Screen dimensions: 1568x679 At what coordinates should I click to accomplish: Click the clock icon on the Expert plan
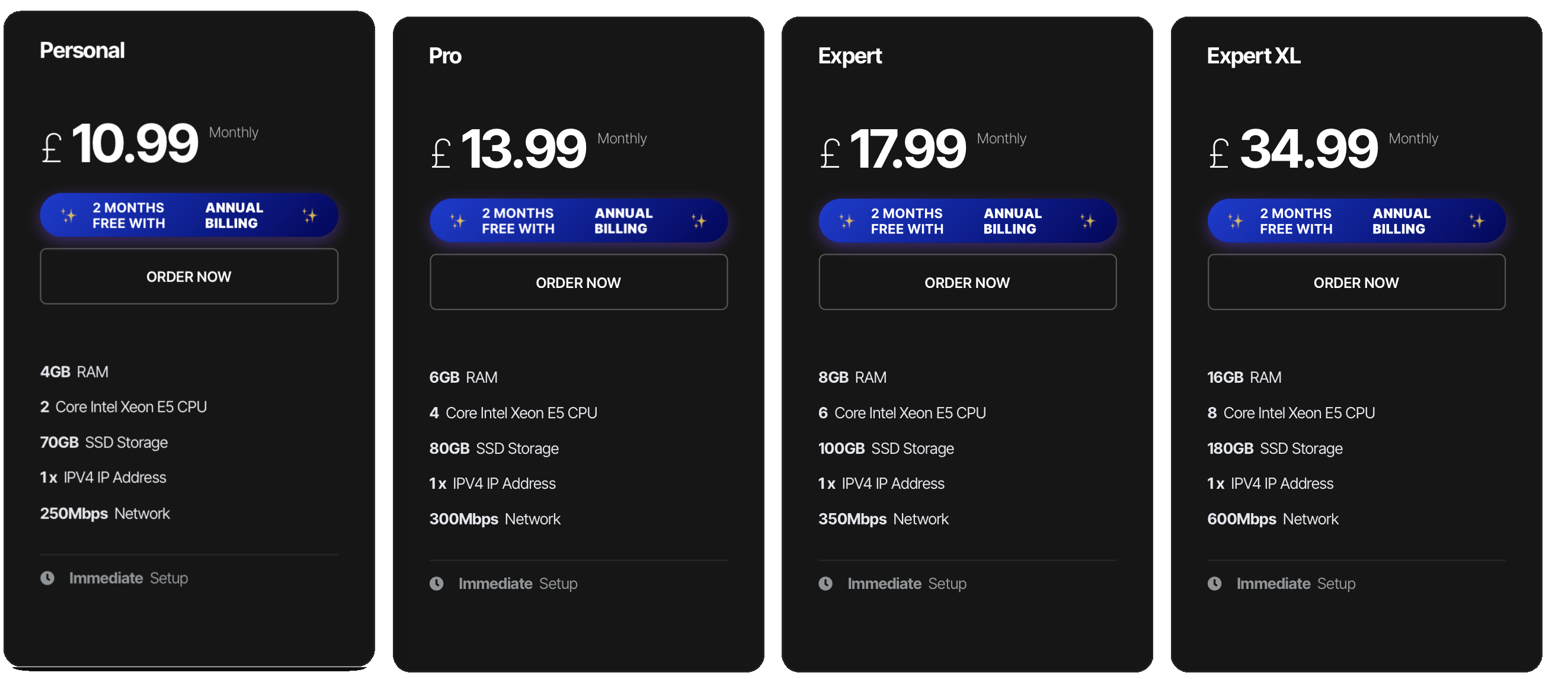click(827, 584)
